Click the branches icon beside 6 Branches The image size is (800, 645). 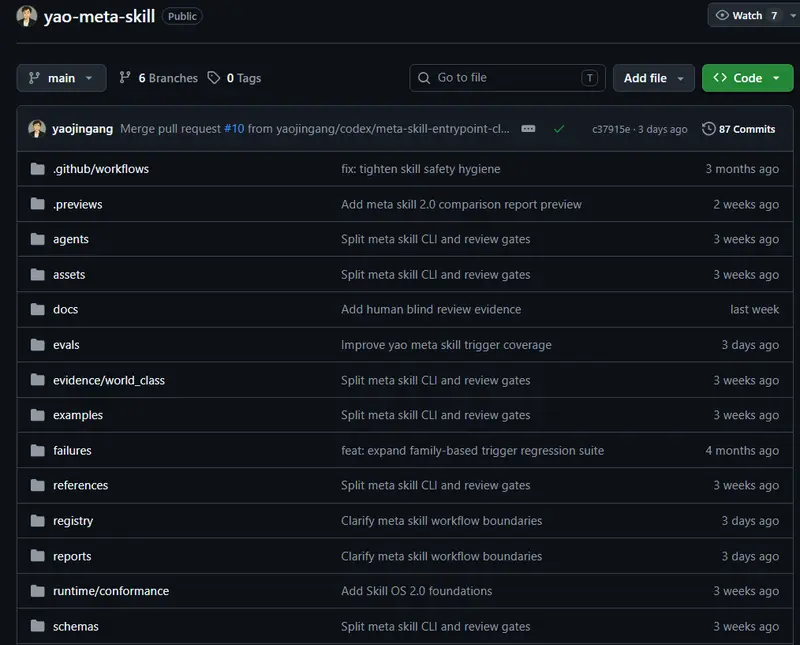[x=124, y=78]
